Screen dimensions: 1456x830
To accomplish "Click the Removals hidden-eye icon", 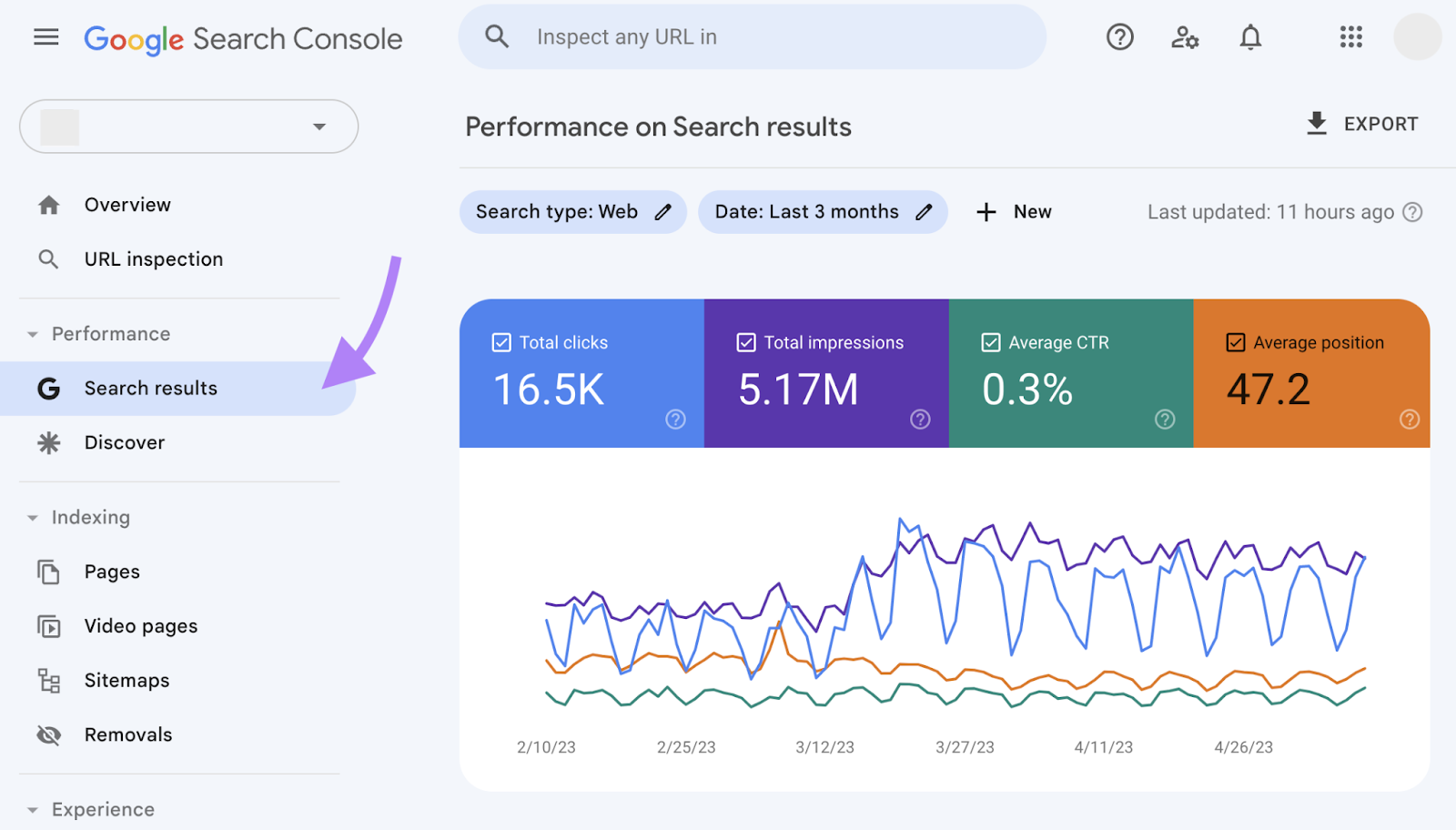I will [x=48, y=734].
